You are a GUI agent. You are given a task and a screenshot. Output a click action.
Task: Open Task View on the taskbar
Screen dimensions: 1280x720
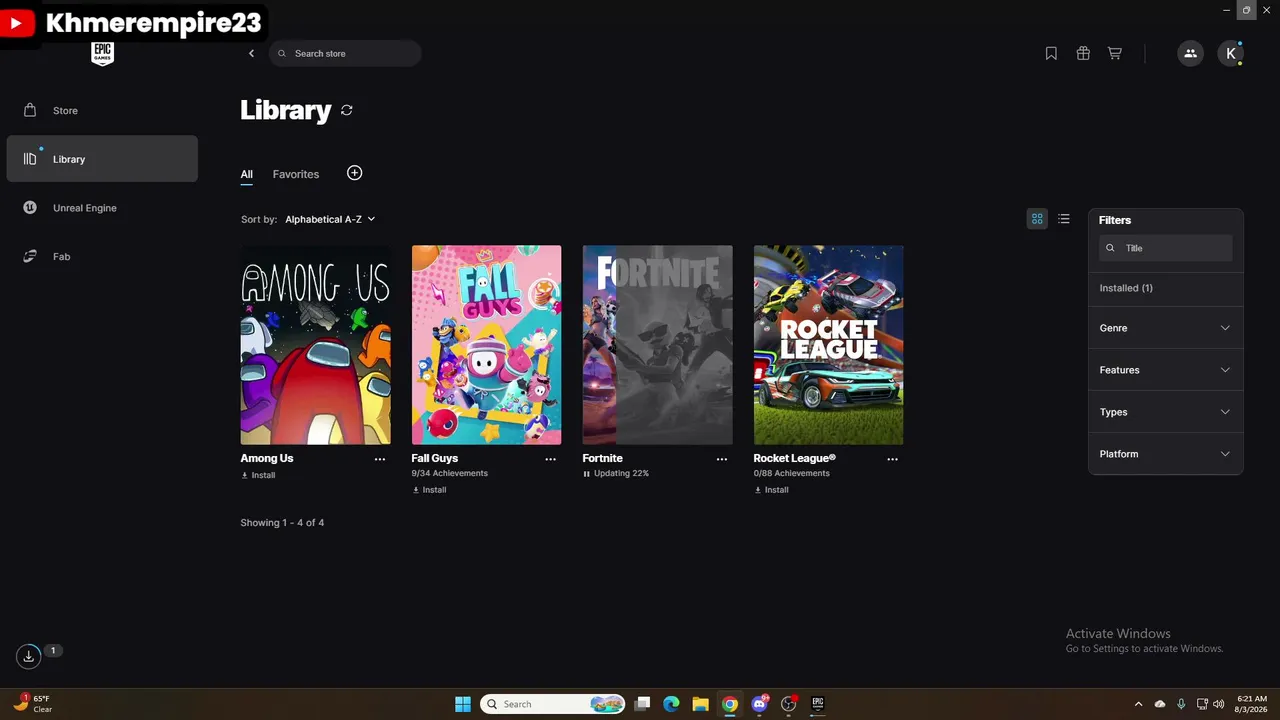point(643,704)
